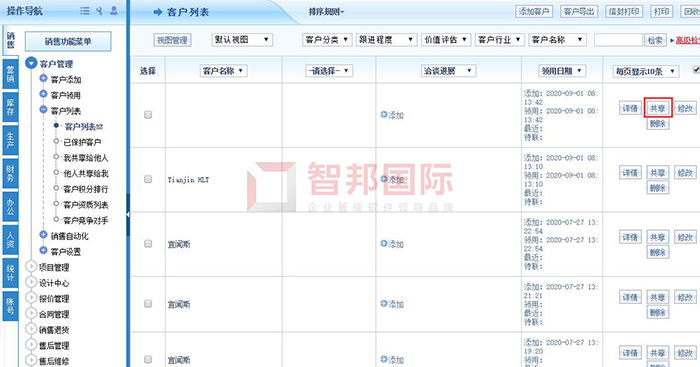The width and height of the screenshot is (700, 367).
Task: Click the 销售功能菜单 button
Action: 68,42
